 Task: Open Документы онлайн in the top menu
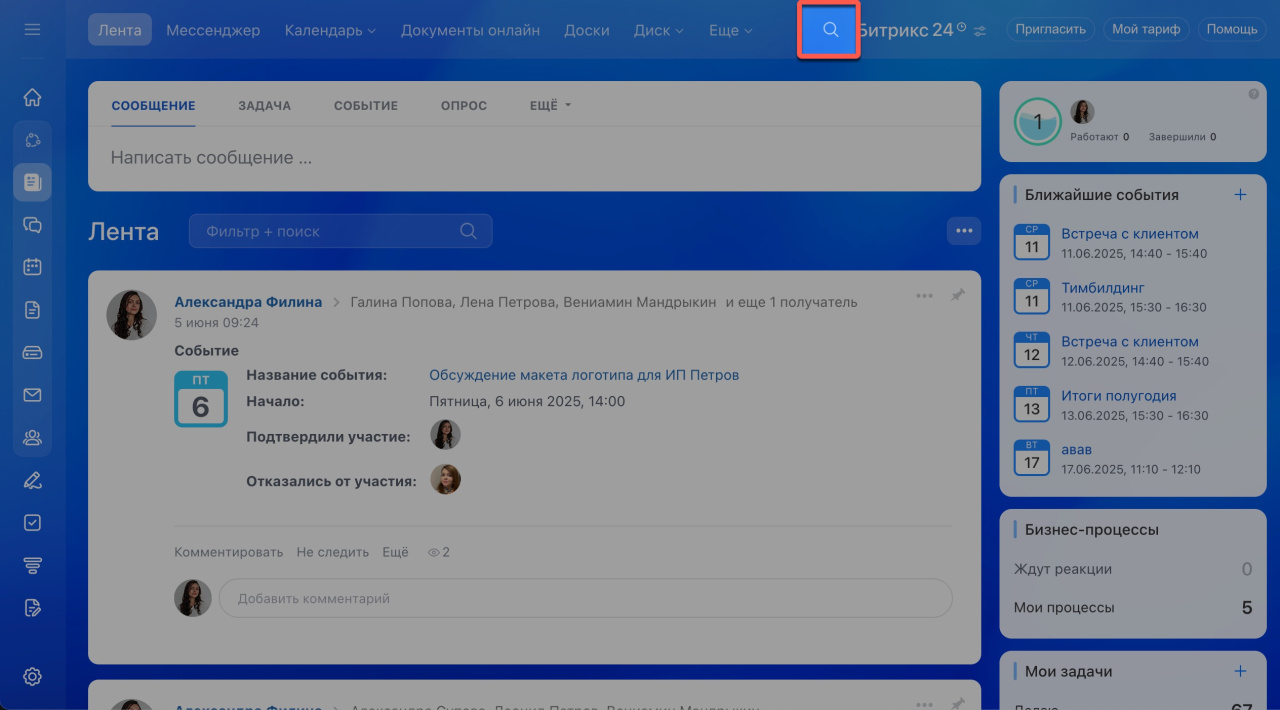(x=470, y=30)
